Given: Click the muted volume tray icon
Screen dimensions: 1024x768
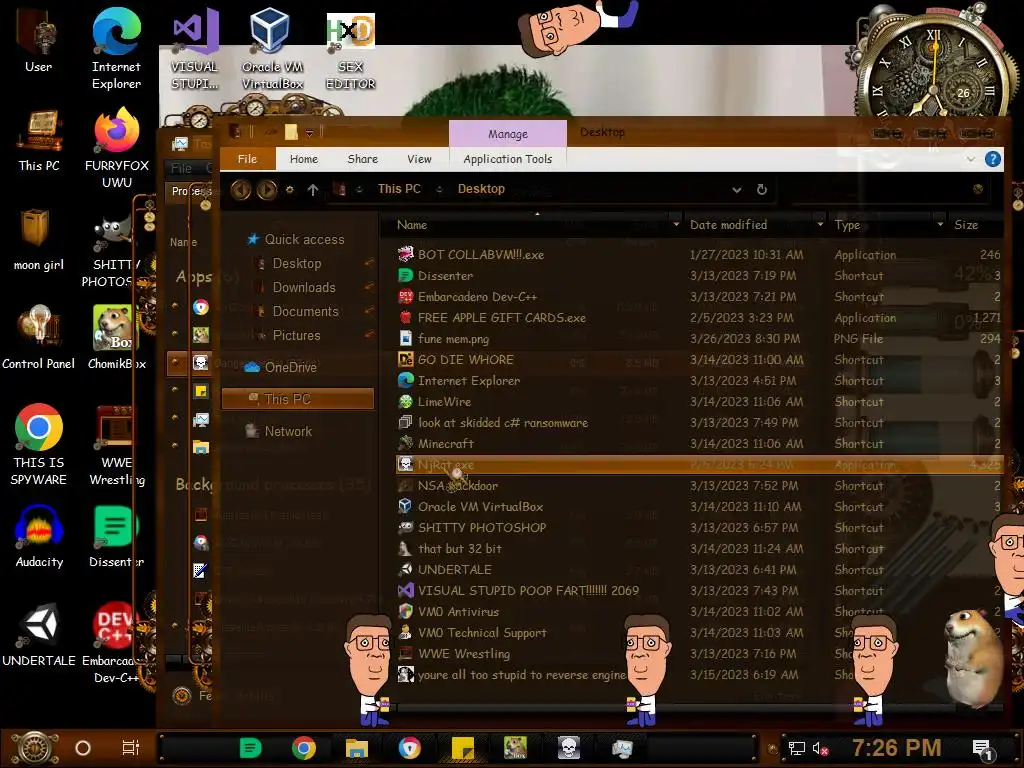Looking at the screenshot, I should click(821, 748).
